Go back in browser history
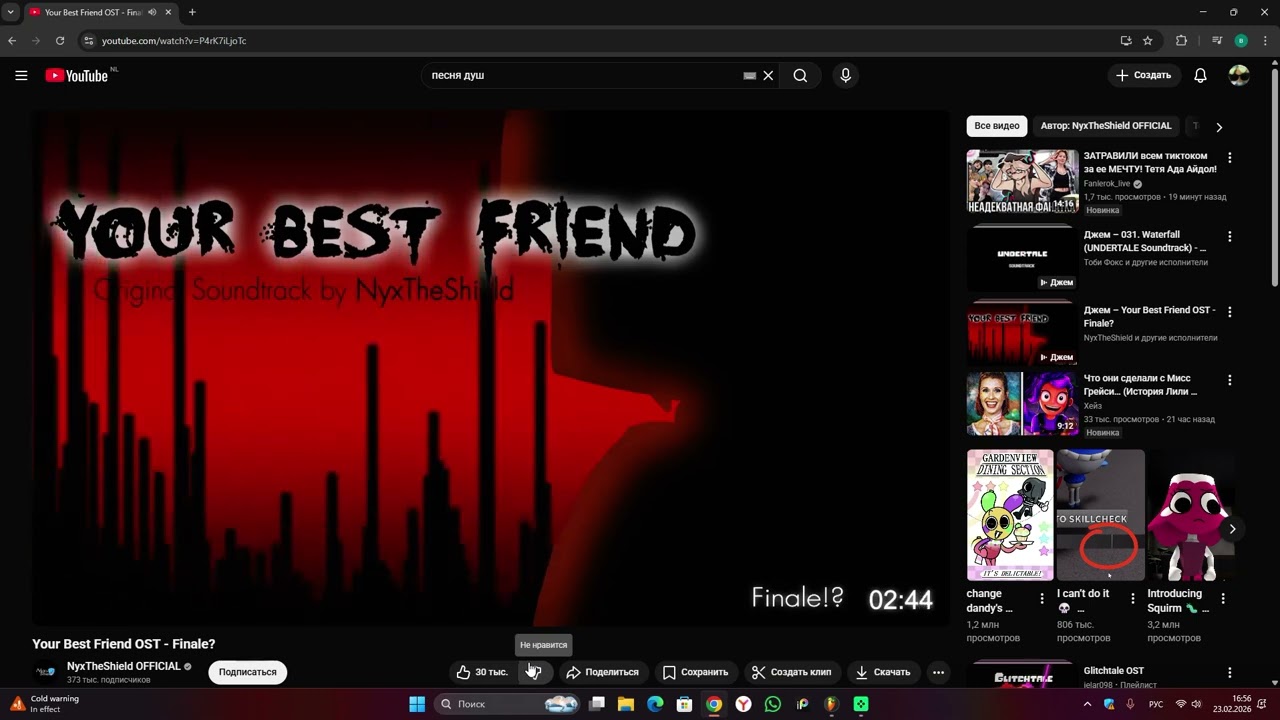Viewport: 1280px width, 720px height. [12, 41]
